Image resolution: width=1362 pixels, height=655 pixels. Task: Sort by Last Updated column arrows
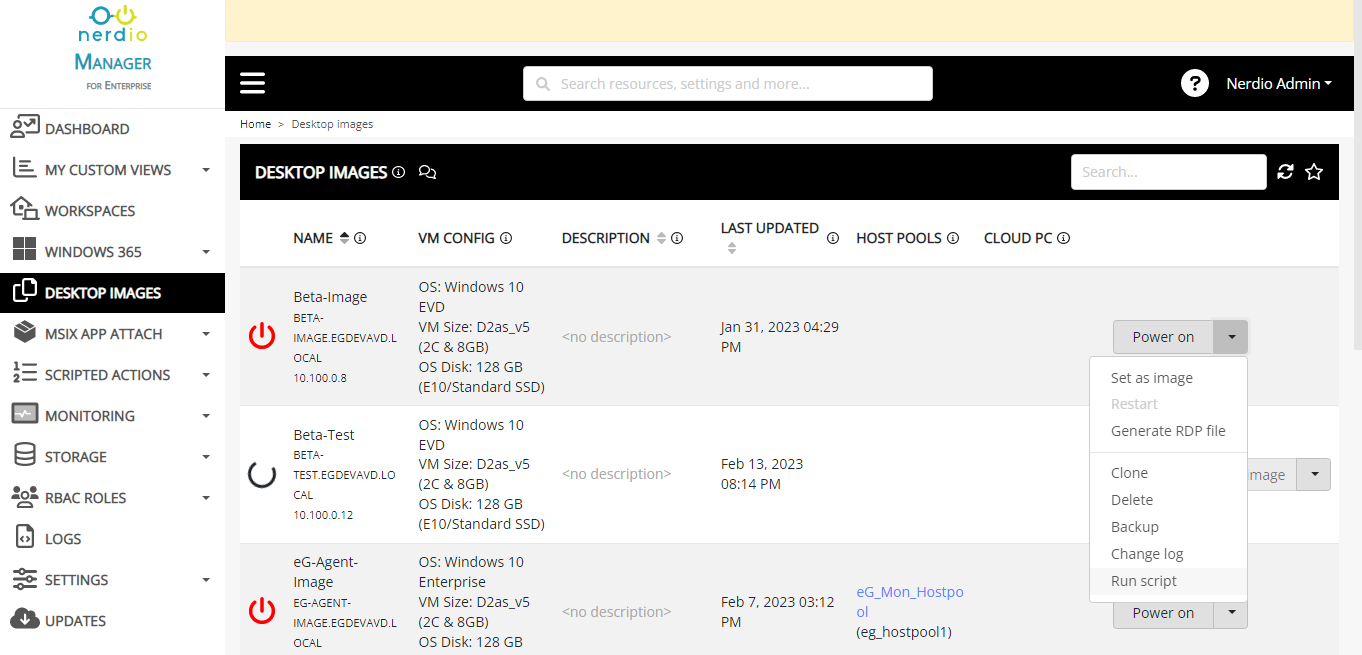731,248
